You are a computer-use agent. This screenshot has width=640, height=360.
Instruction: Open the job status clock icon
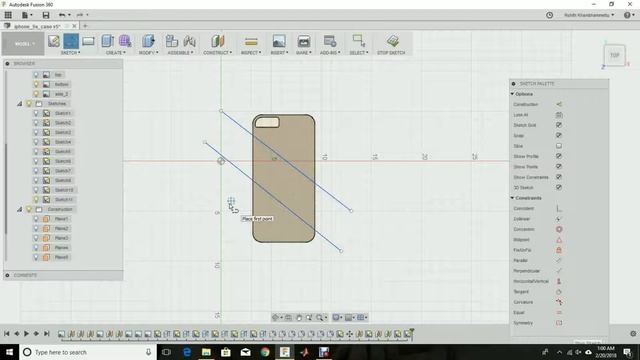point(549,15)
